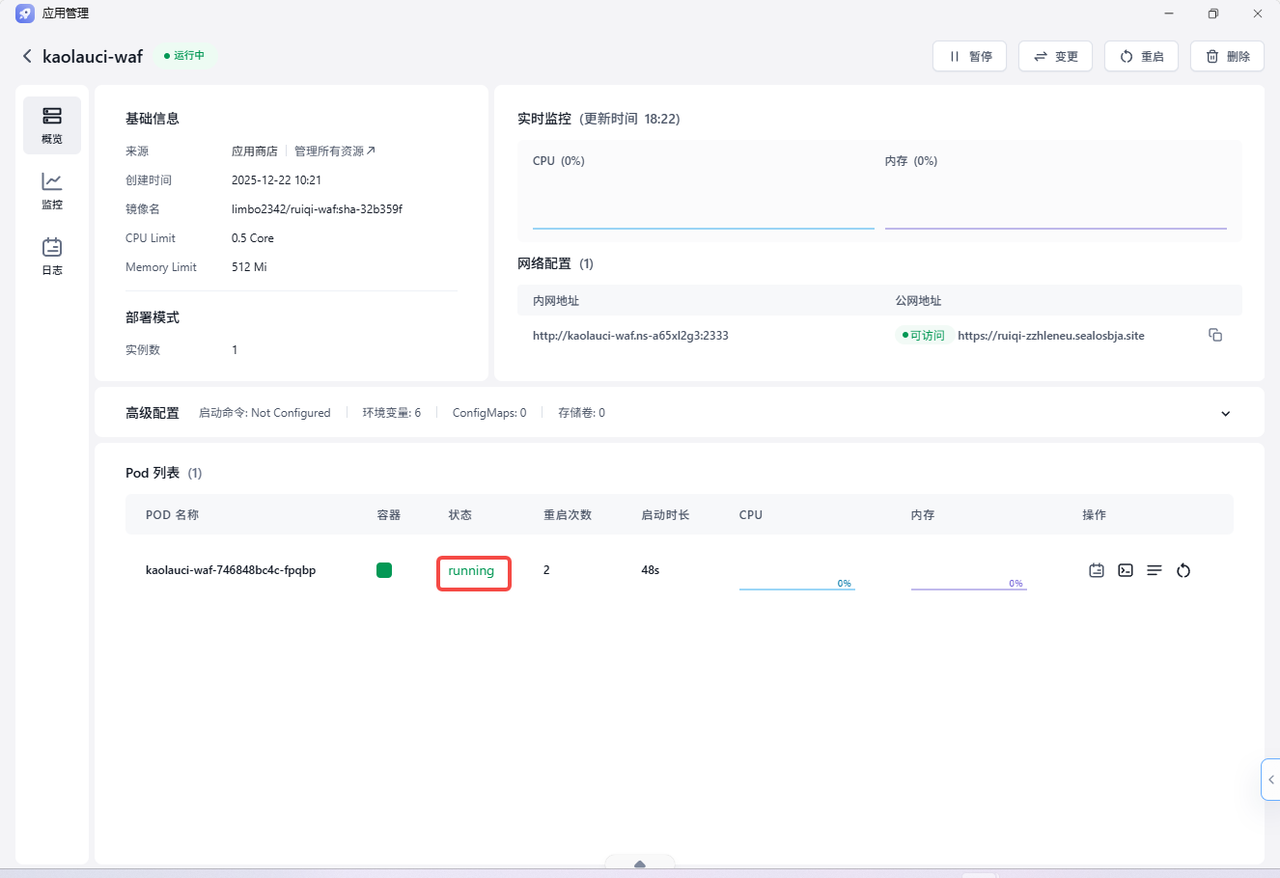Open the 概览 overview sidebar tab
This screenshot has height=878, width=1280.
click(x=52, y=125)
